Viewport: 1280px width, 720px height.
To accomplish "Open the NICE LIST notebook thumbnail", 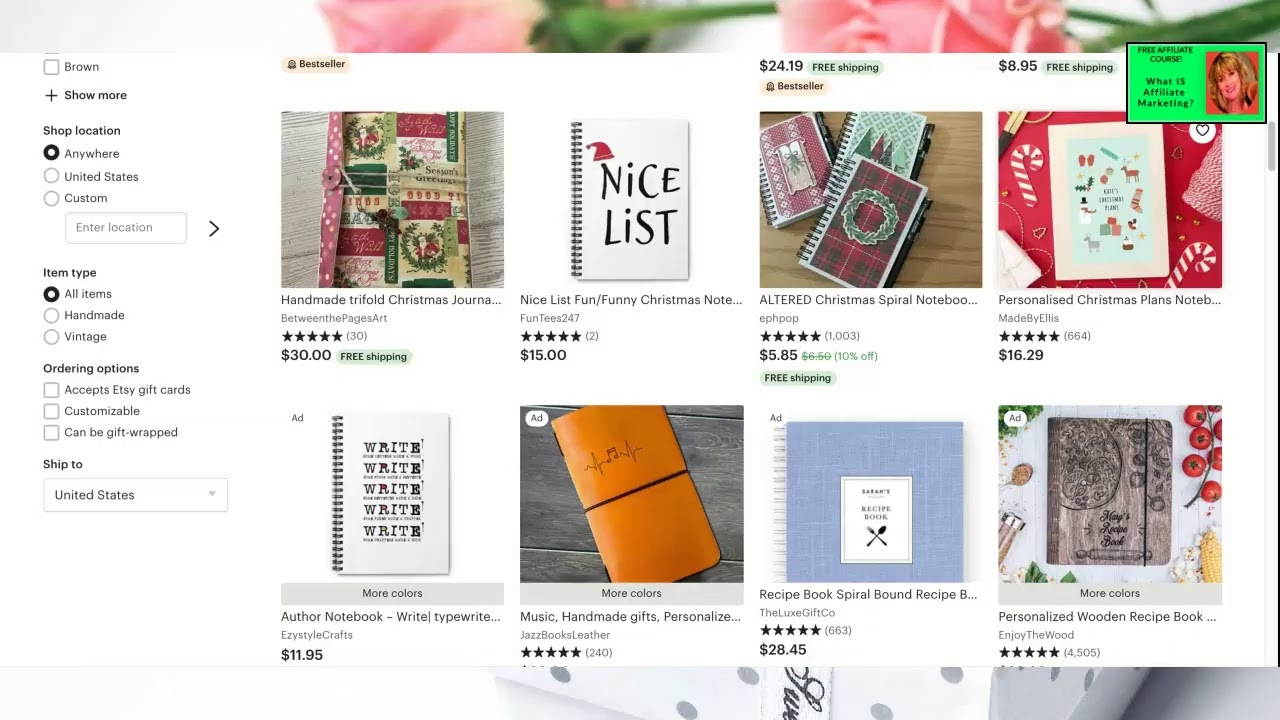I will 631,200.
